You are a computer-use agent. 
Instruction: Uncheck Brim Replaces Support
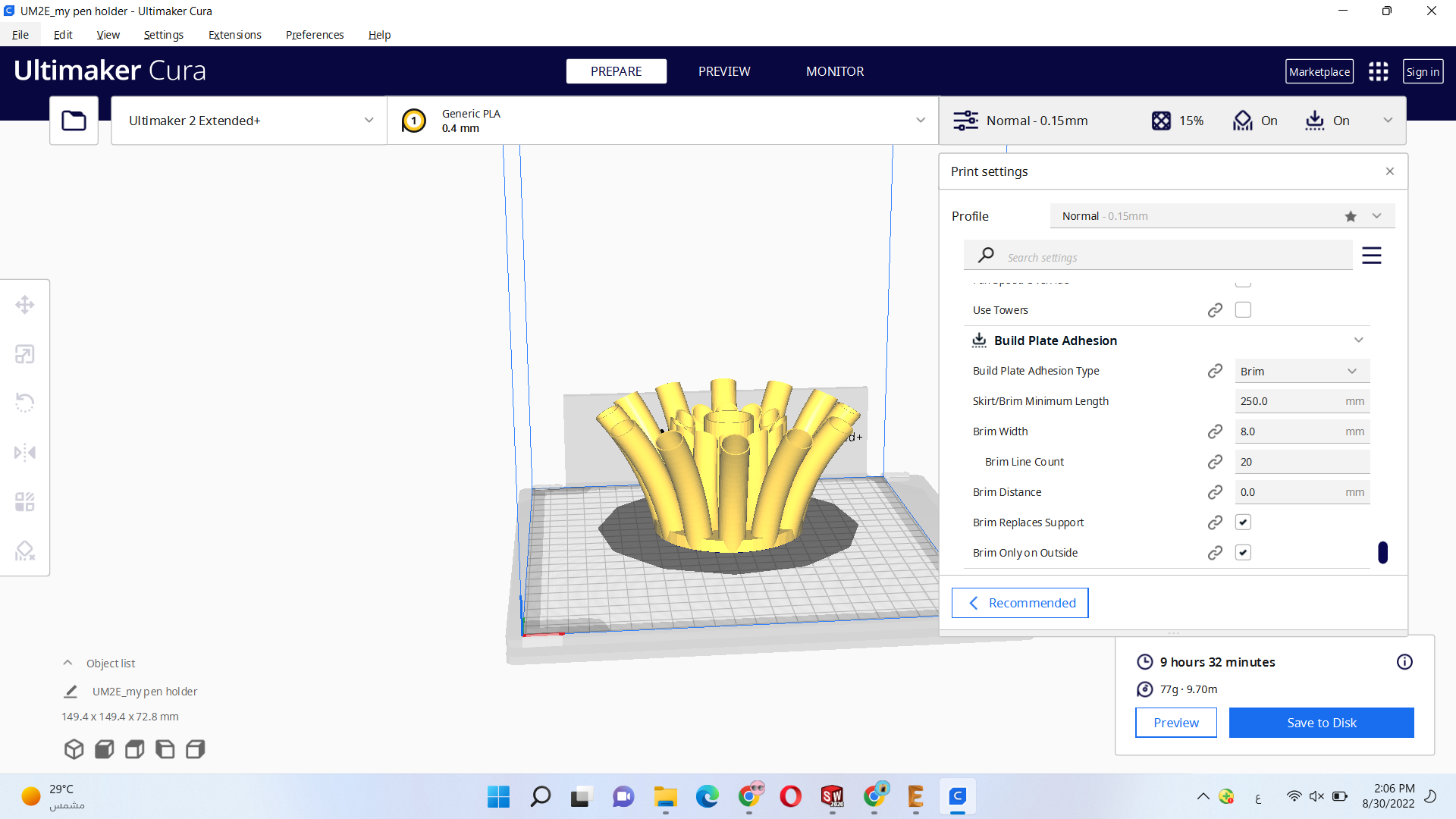coord(1243,522)
